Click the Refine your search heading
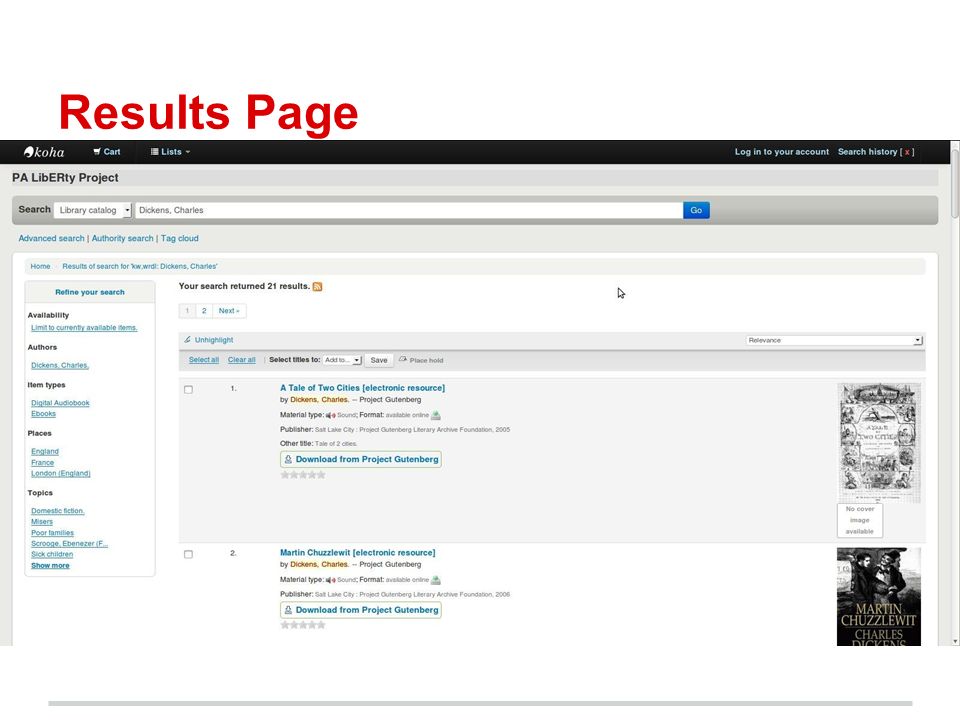This screenshot has width=960, height=720. tap(90, 292)
